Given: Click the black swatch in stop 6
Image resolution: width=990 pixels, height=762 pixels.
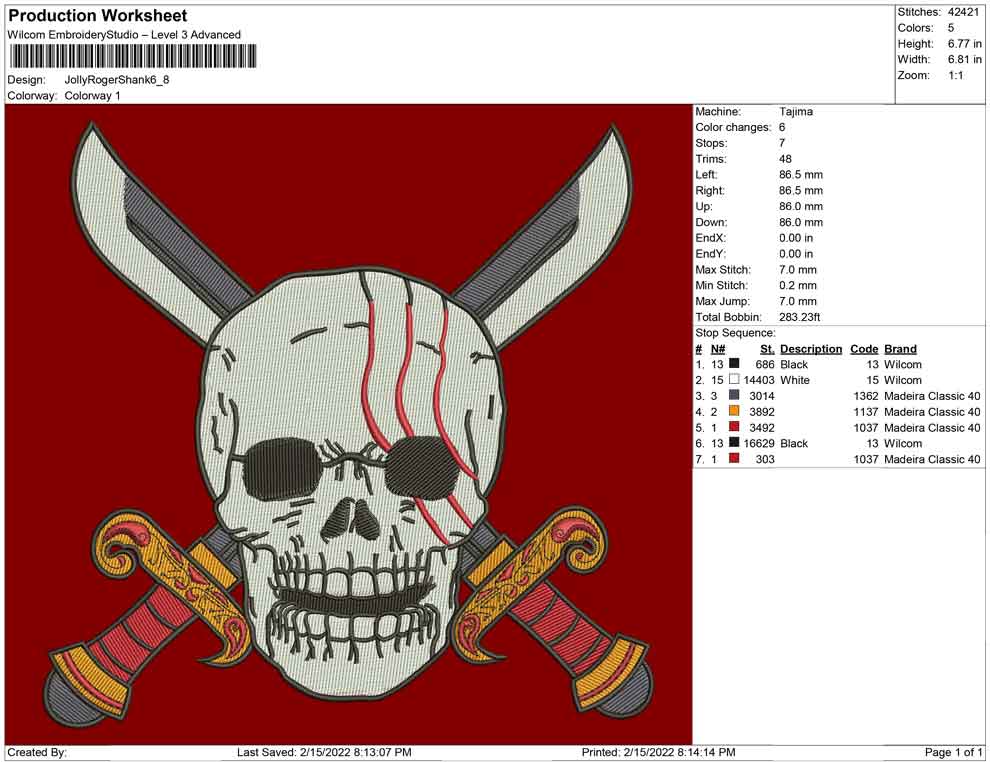Looking at the screenshot, I should pyautogui.click(x=734, y=443).
